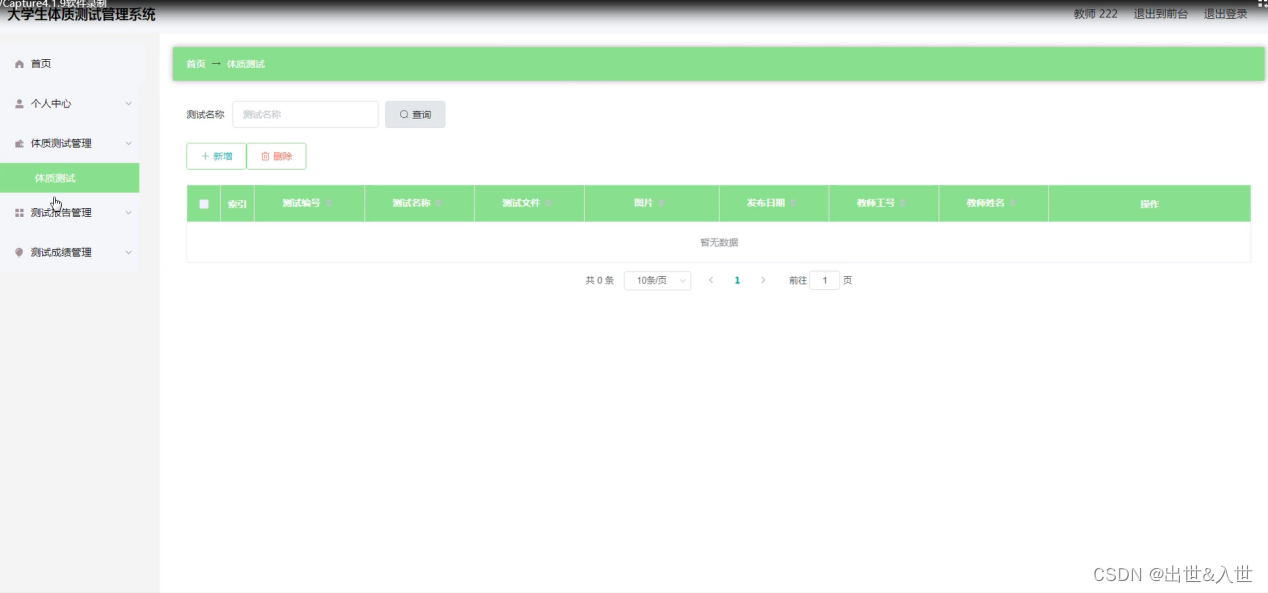Viewport: 1268px width, 593px height.
Task: Click the 体质测试 breadcrumb
Action: point(246,64)
